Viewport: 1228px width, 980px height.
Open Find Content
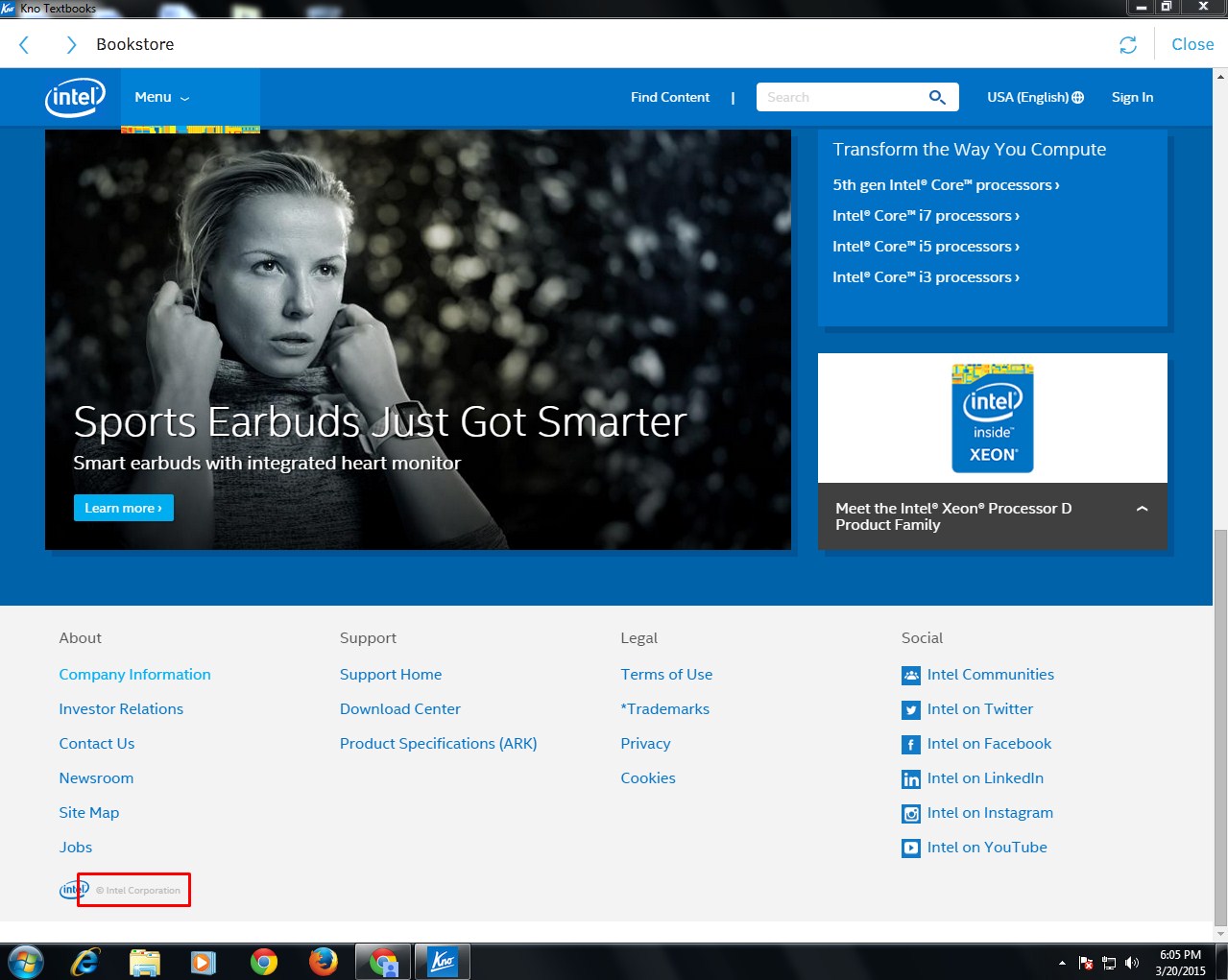click(670, 97)
